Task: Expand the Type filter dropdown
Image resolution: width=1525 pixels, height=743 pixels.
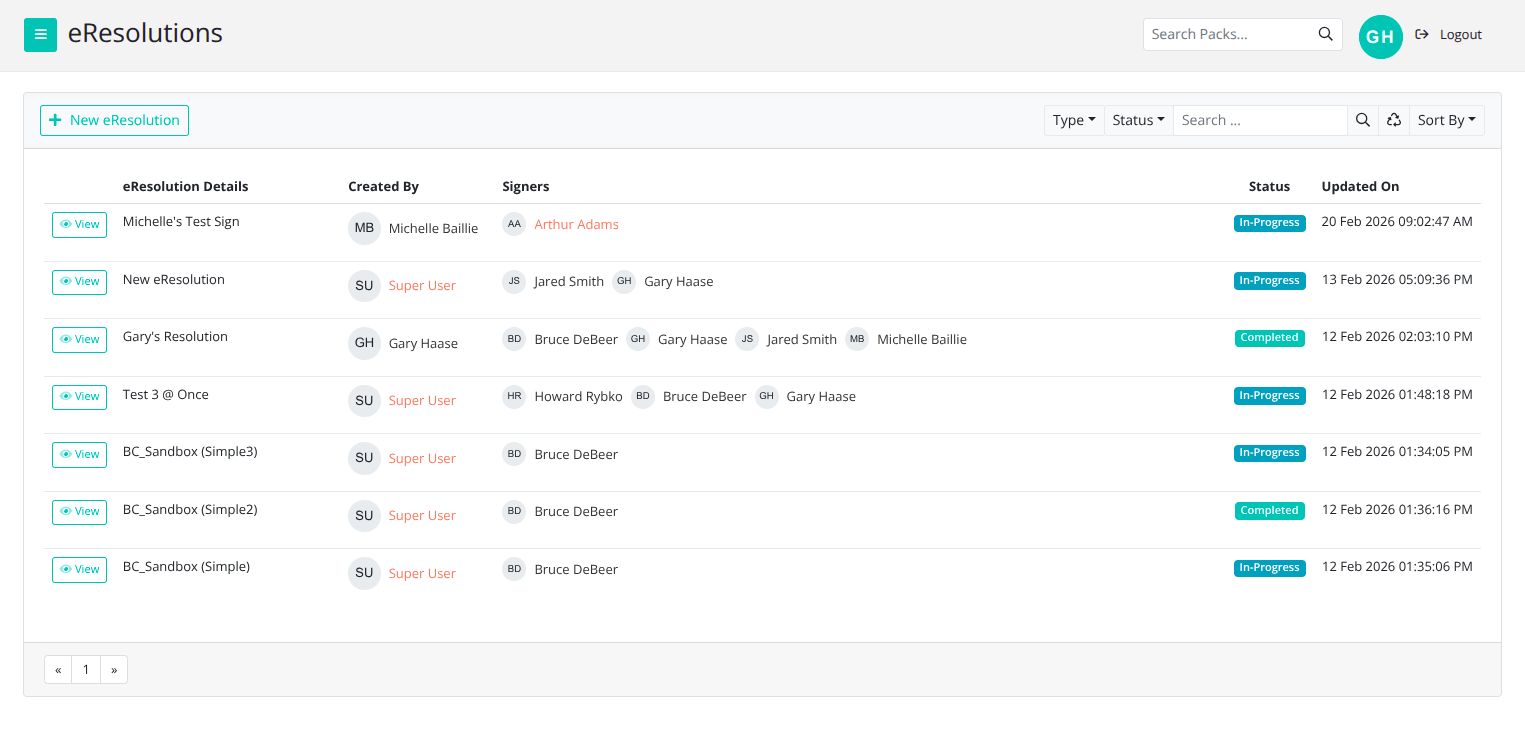Action: pos(1074,120)
